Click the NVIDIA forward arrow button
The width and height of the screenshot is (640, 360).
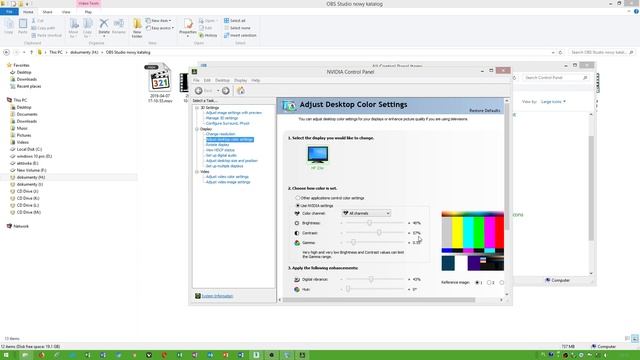click(226, 91)
